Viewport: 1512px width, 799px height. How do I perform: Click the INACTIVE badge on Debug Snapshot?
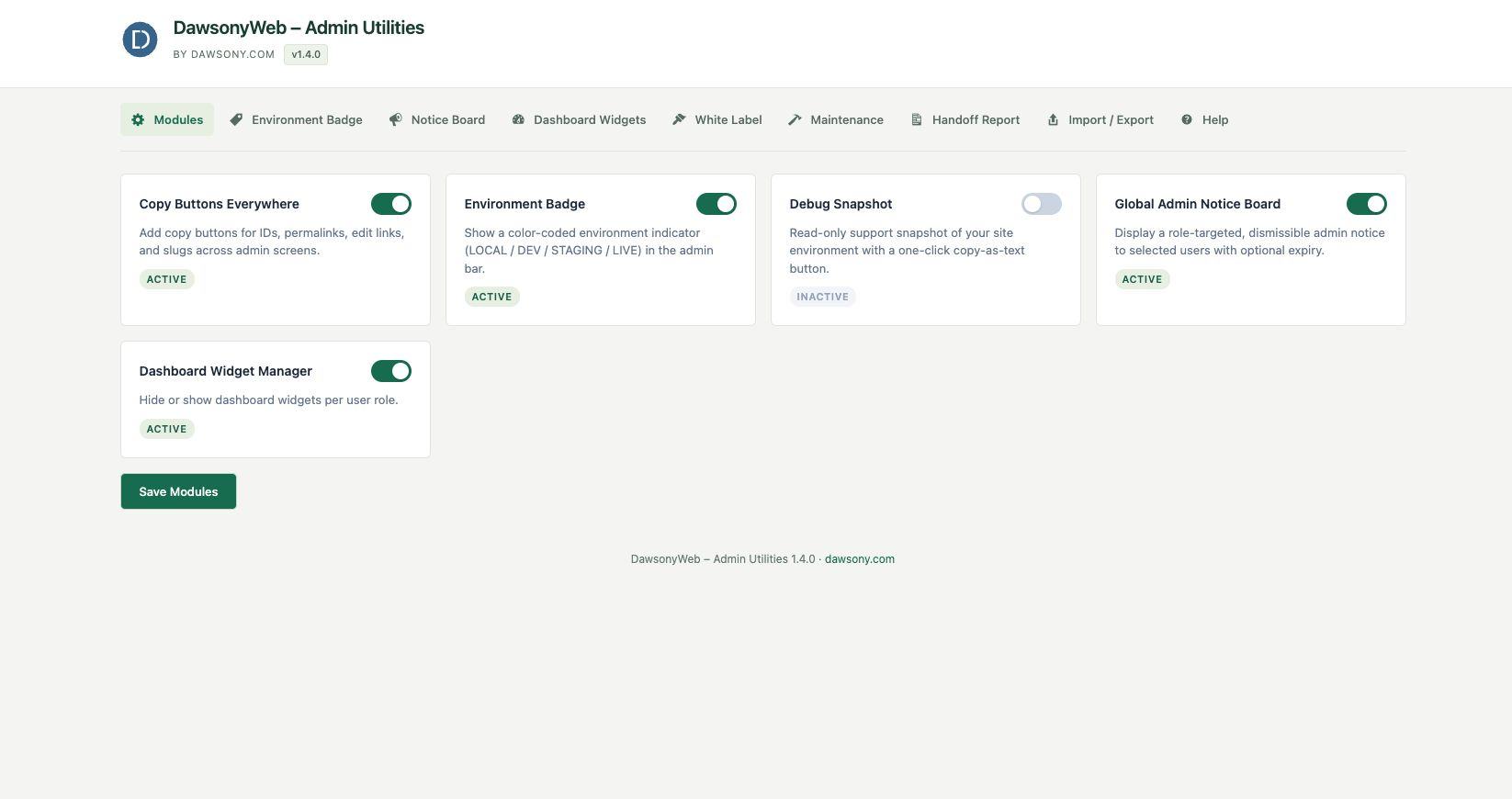tap(822, 297)
